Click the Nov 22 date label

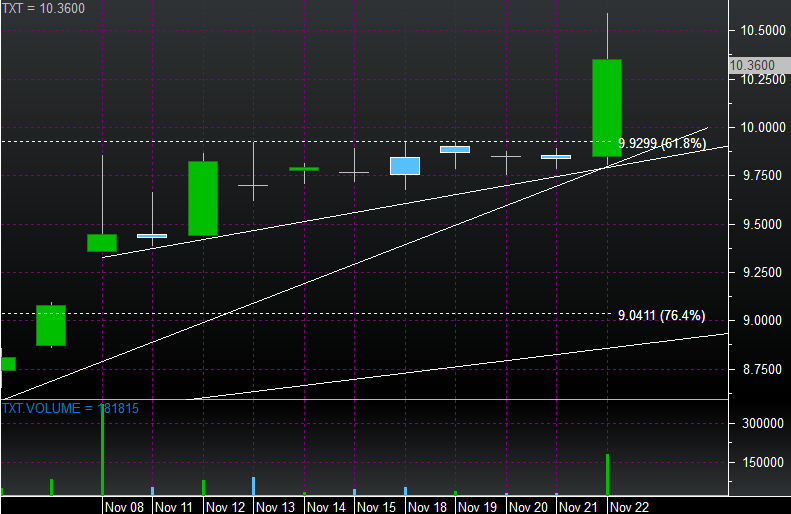point(634,506)
